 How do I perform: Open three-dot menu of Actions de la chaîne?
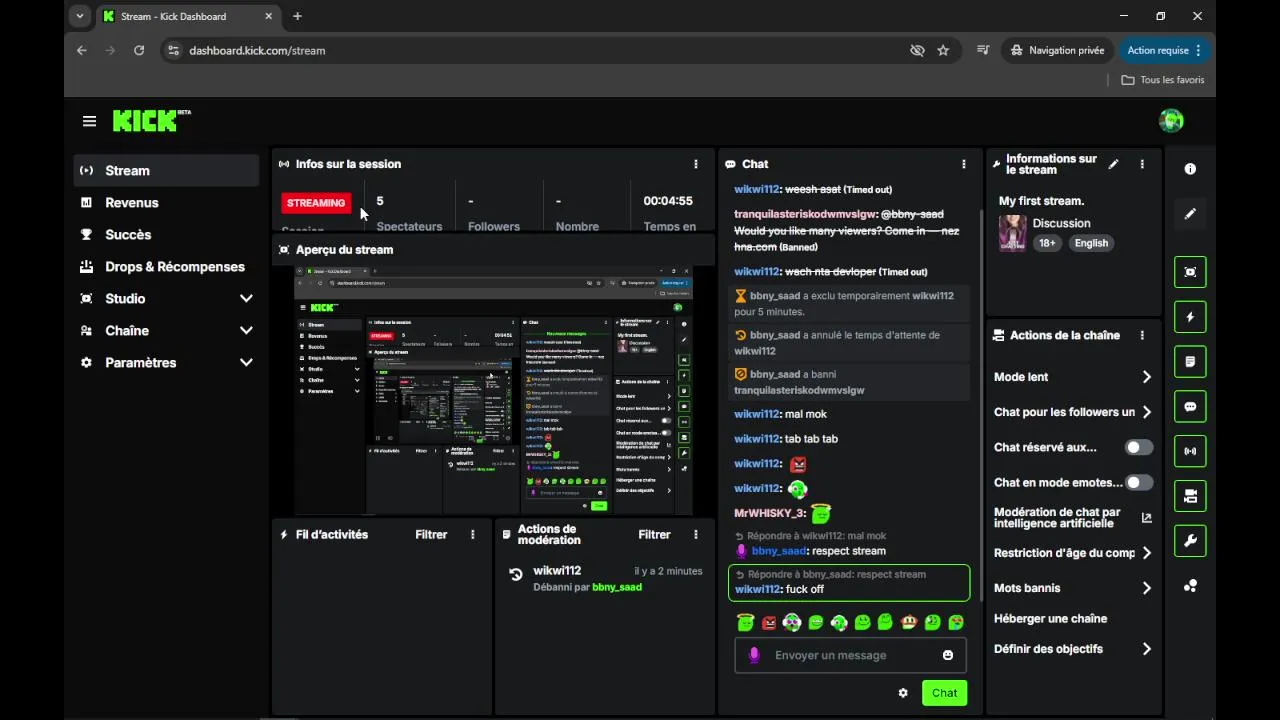click(x=1142, y=335)
